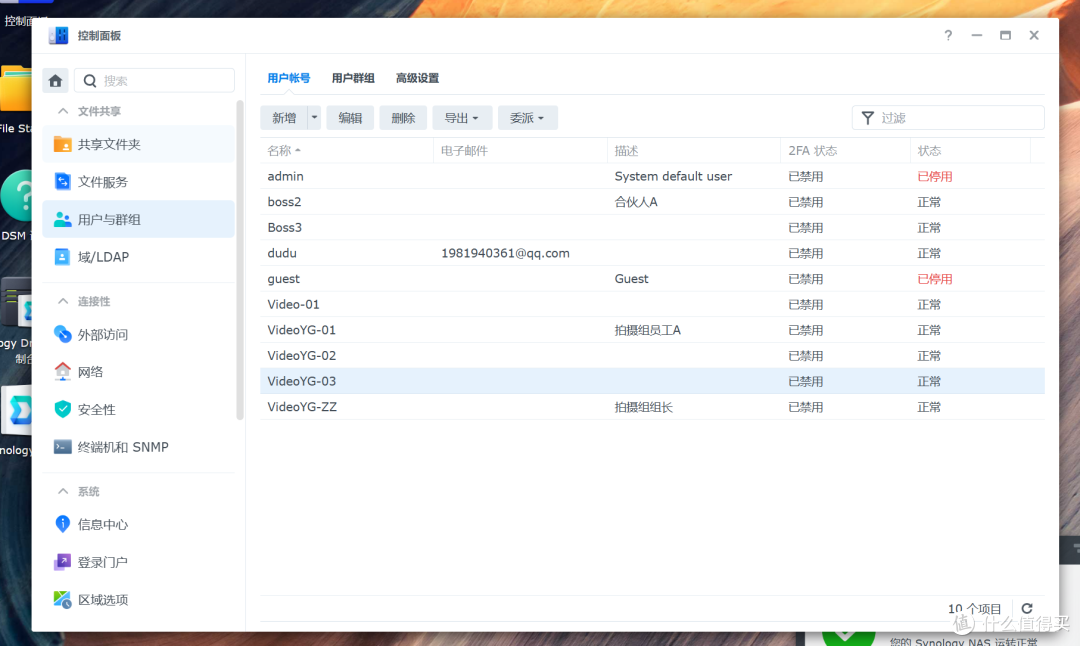Switch to 高级设置 tab
1080x646 pixels.
pyautogui.click(x=417, y=78)
